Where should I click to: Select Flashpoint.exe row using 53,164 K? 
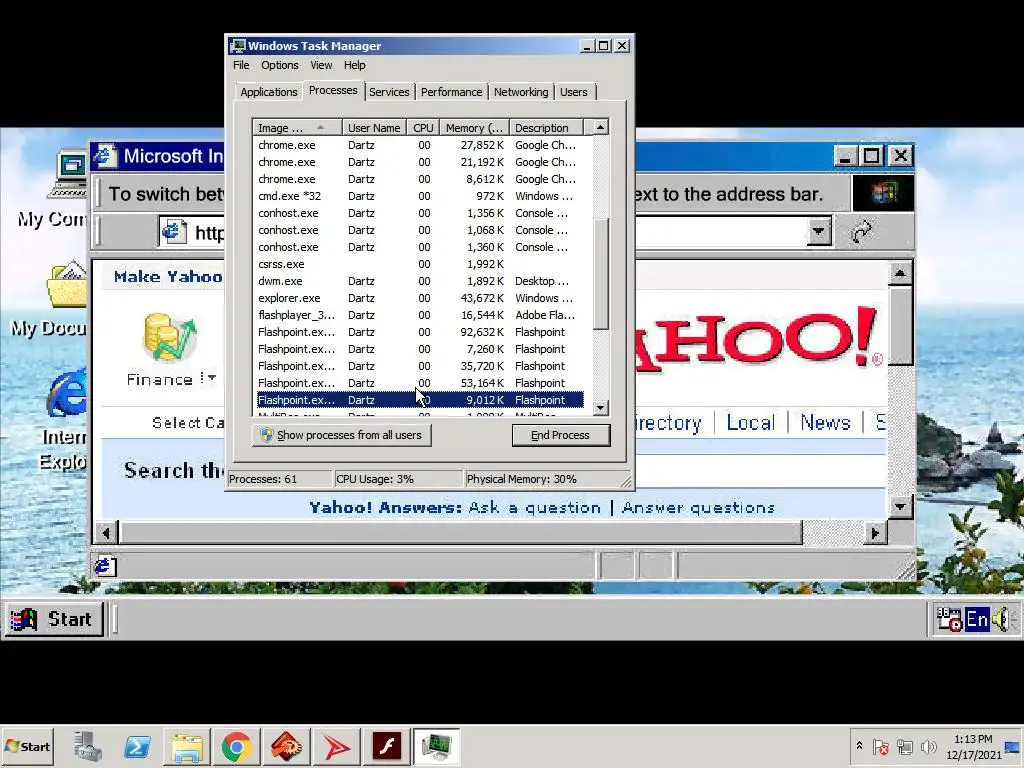[x=420, y=383]
